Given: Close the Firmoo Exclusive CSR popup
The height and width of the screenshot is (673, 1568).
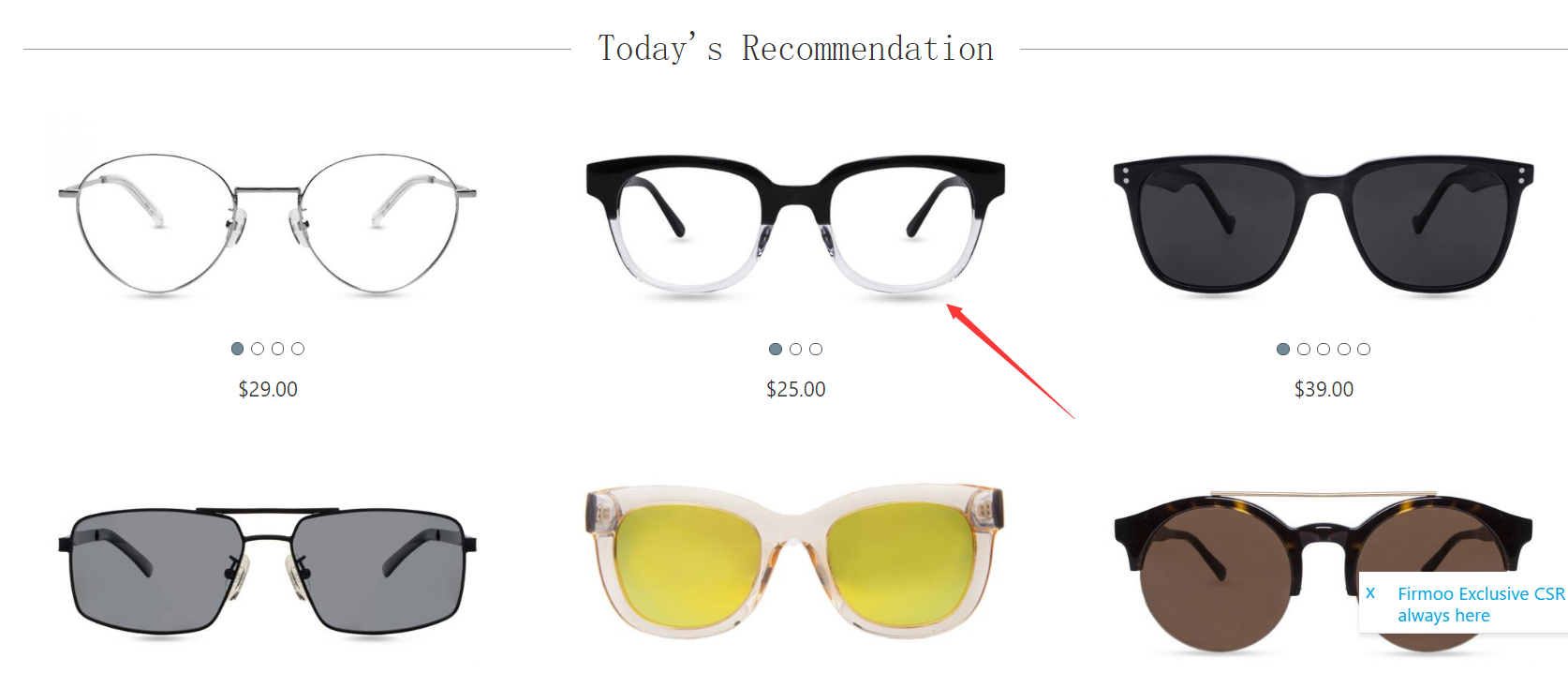Looking at the screenshot, I should coord(1370,593).
